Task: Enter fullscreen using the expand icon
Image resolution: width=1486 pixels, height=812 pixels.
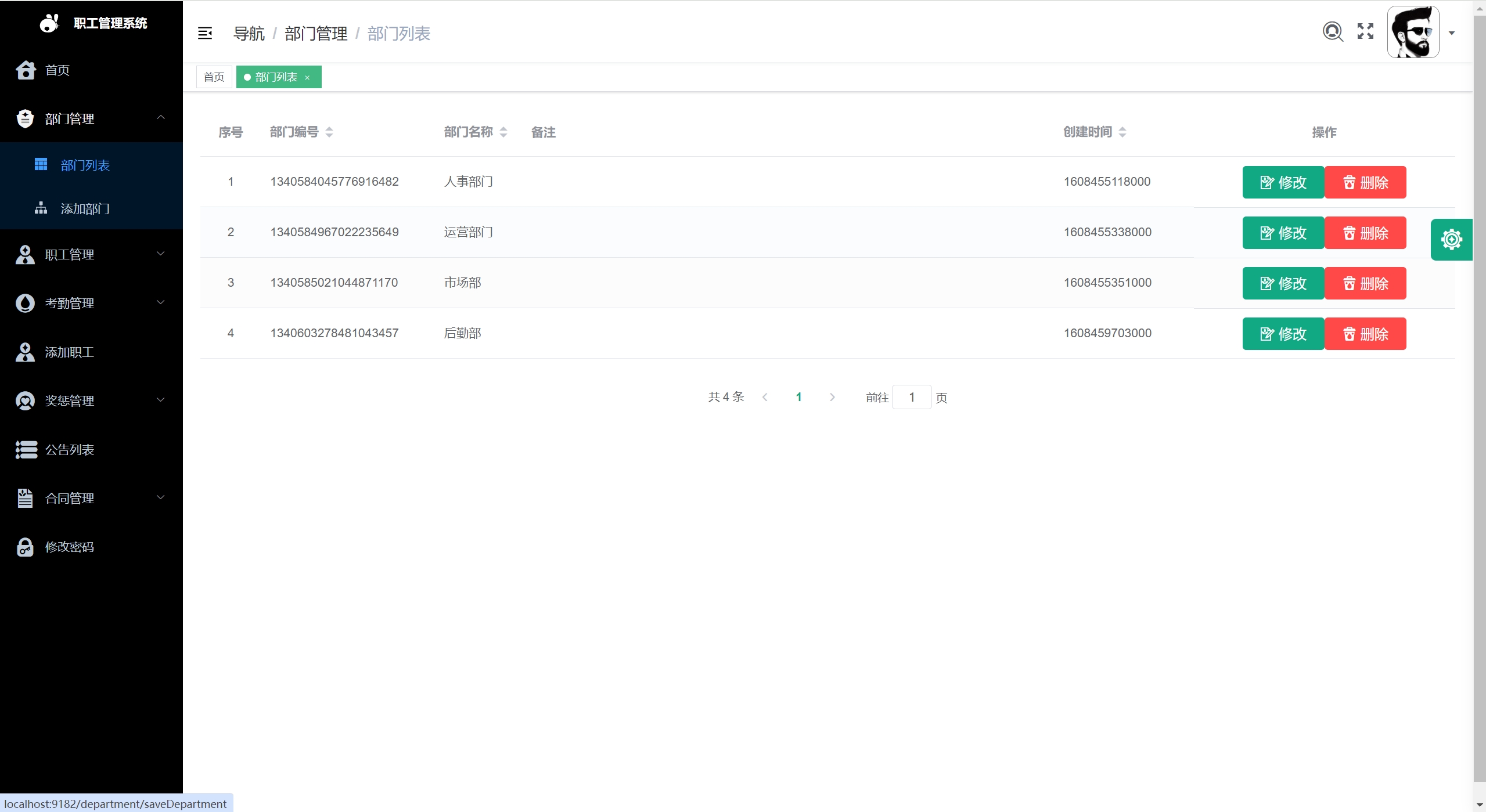Action: tap(1365, 31)
